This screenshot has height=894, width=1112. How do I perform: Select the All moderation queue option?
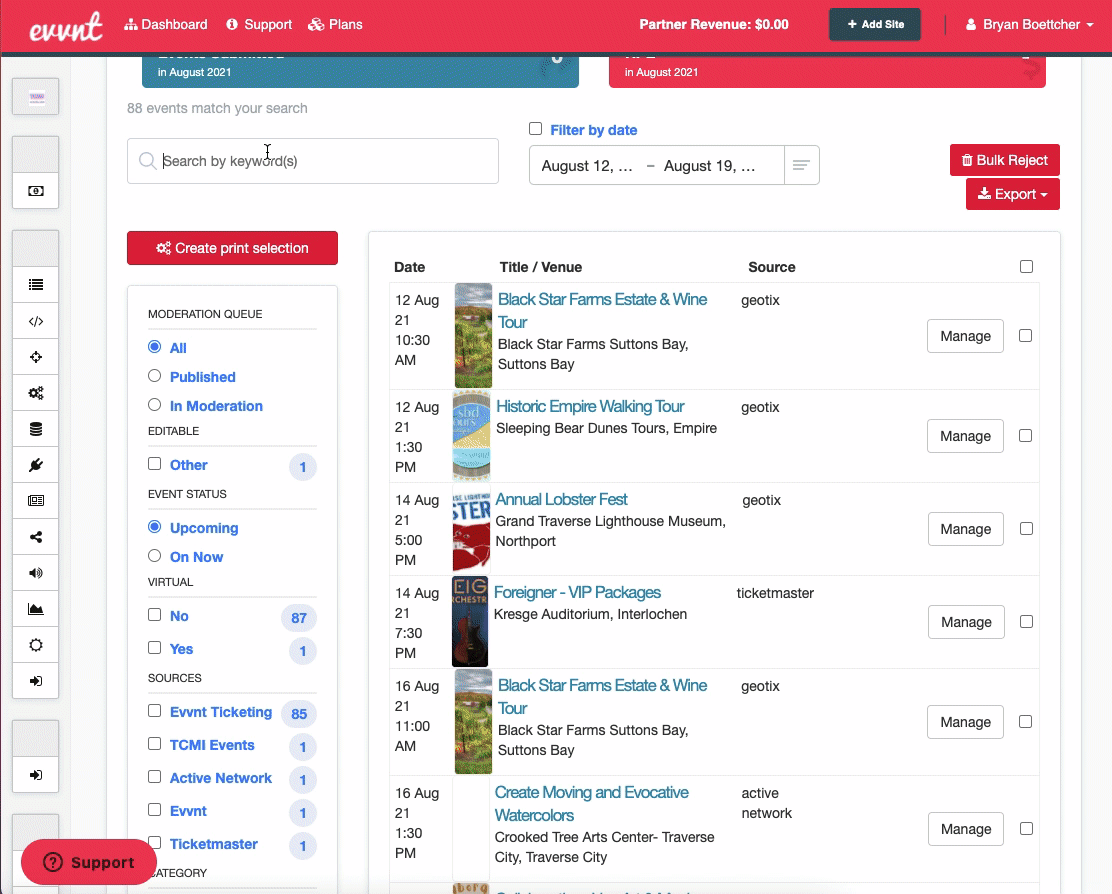coord(155,347)
